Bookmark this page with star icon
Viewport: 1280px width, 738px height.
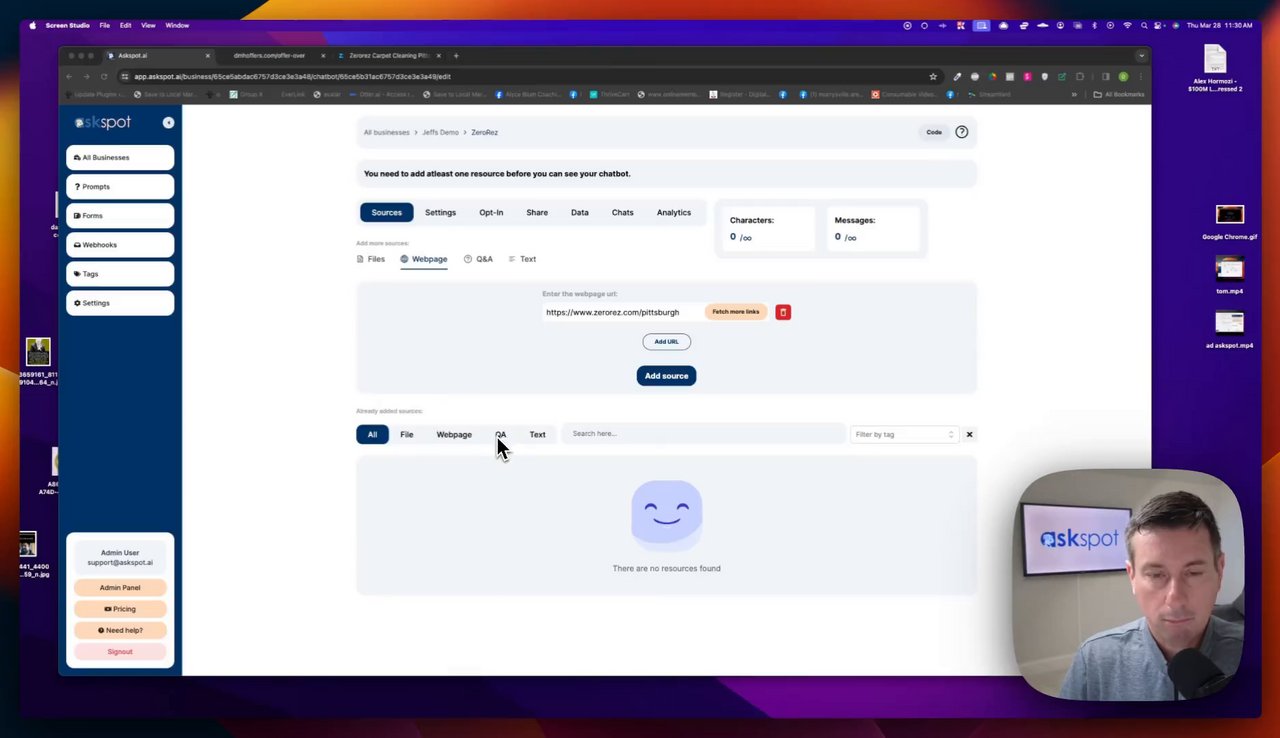point(933,76)
